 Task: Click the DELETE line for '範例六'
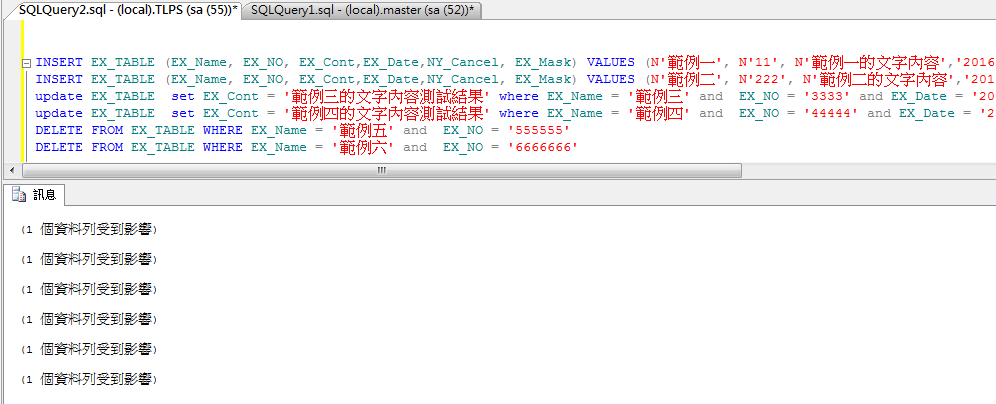(307, 147)
